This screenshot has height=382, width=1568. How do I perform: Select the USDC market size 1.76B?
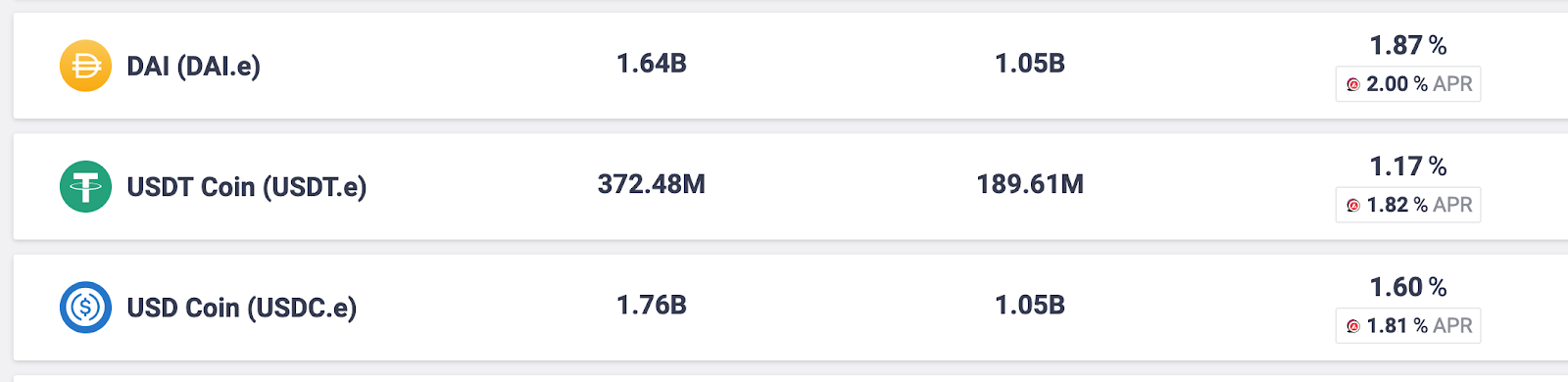pos(652,306)
